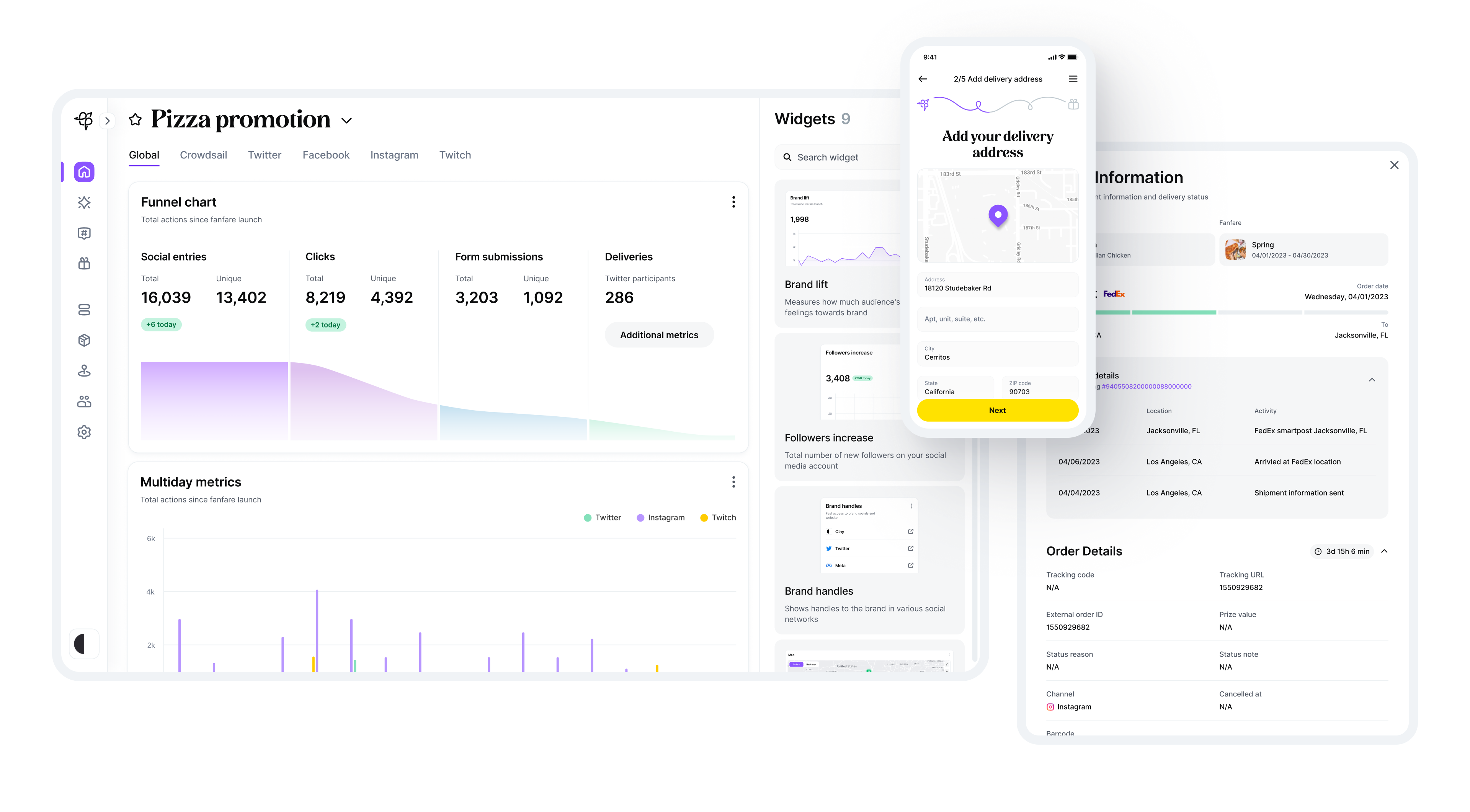Toggle Twitch series in chart legend
The width and height of the screenshot is (1470, 812).
[x=718, y=518]
